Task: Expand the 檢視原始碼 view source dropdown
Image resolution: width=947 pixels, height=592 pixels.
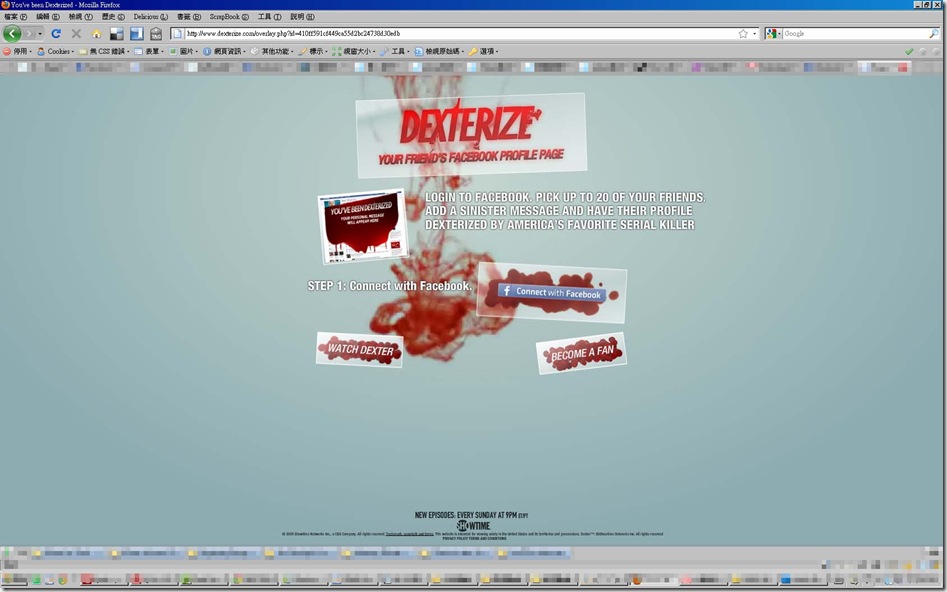Action: coord(439,51)
